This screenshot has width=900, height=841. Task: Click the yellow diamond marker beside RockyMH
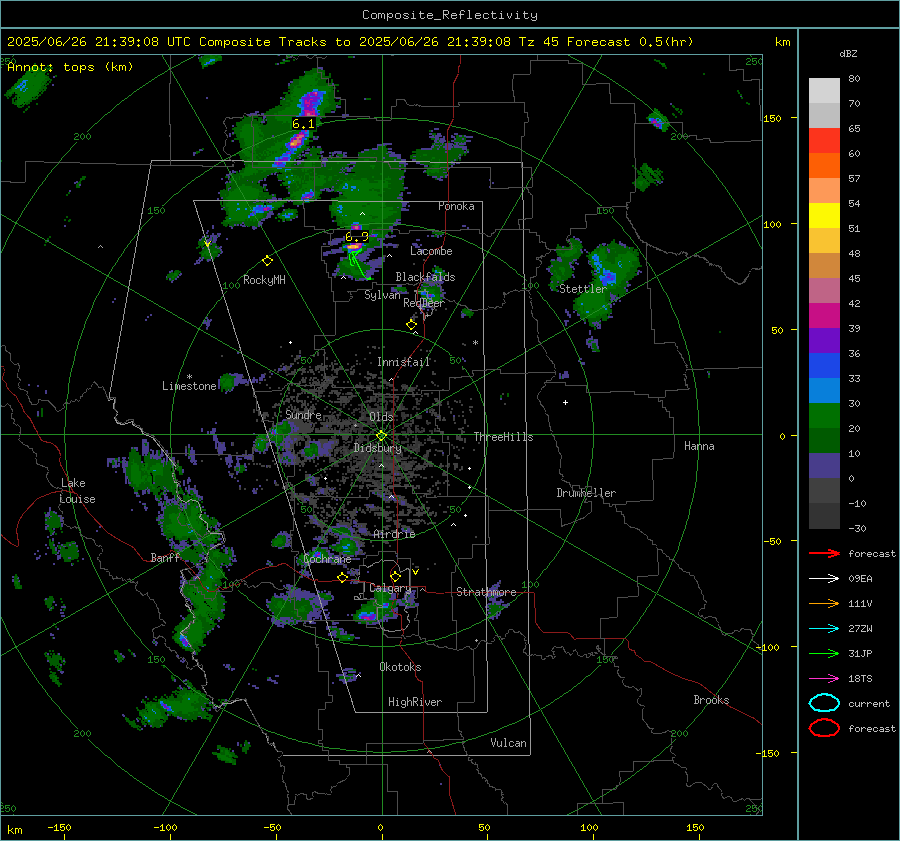(267, 261)
